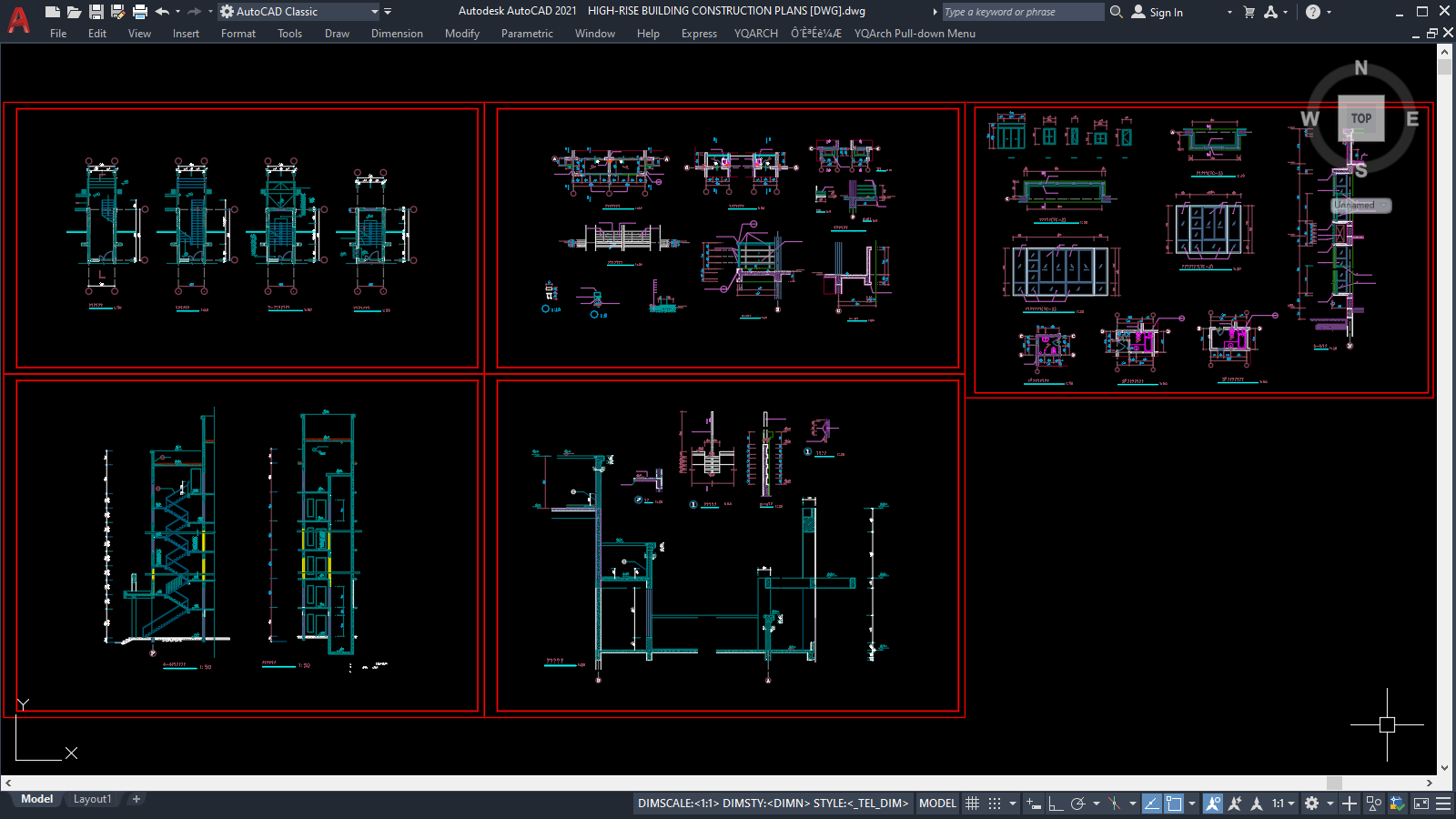Switch to the Layout1 tab
The image size is (1456, 819).
[92, 798]
